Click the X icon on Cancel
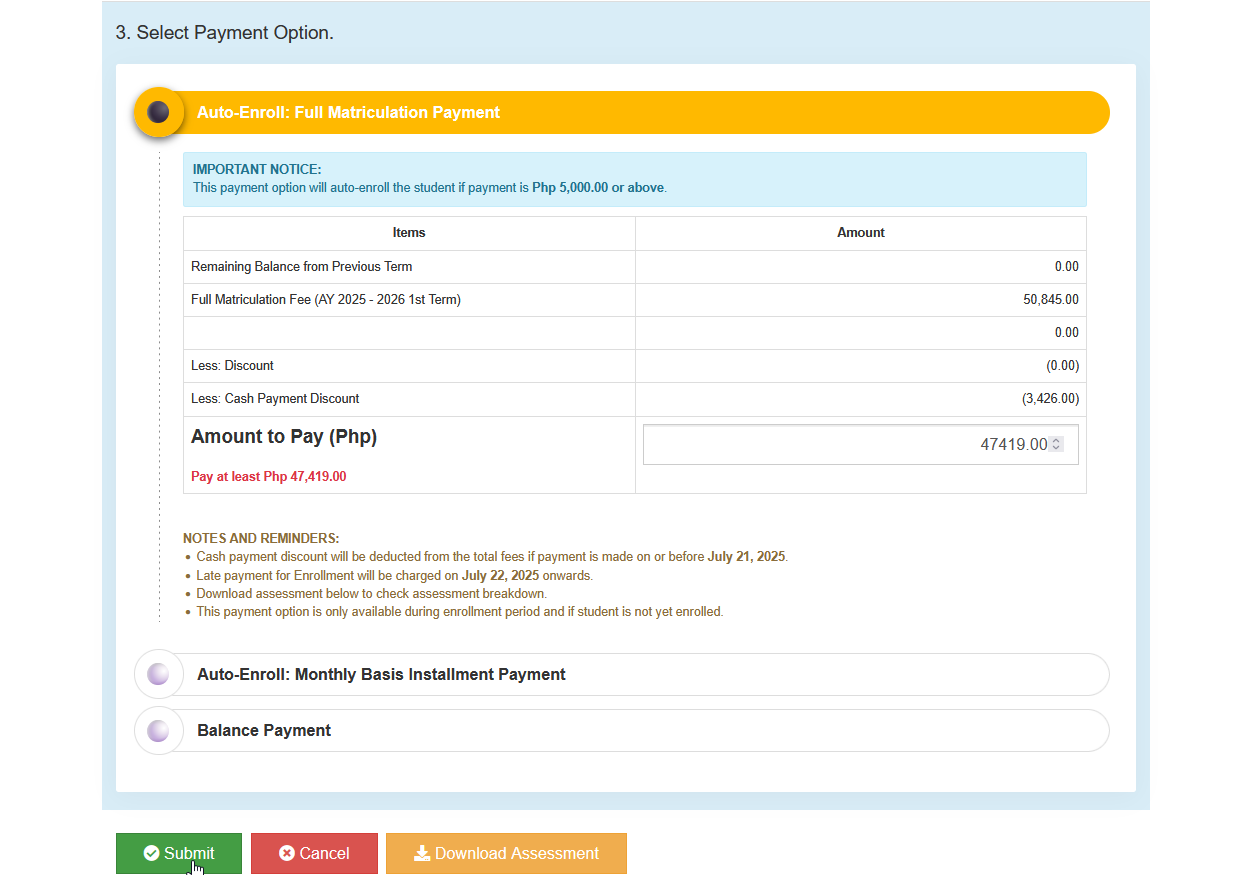The width and height of the screenshot is (1250, 875). click(287, 853)
